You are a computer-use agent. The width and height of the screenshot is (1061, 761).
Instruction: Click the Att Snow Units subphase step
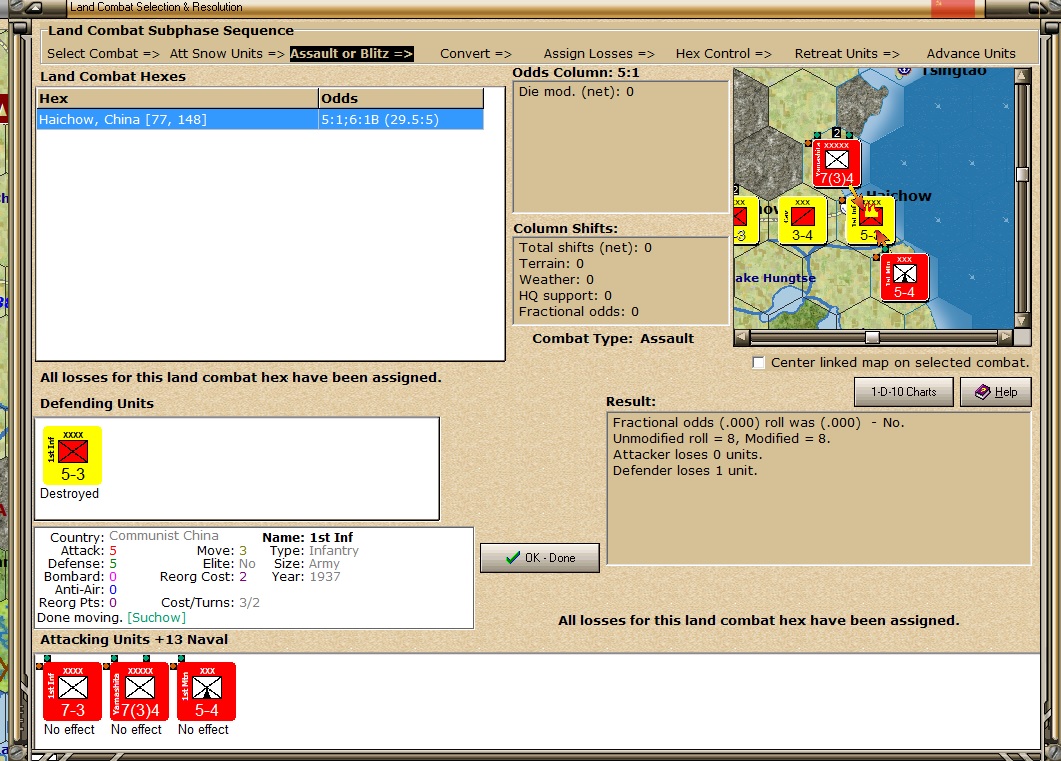click(227, 53)
